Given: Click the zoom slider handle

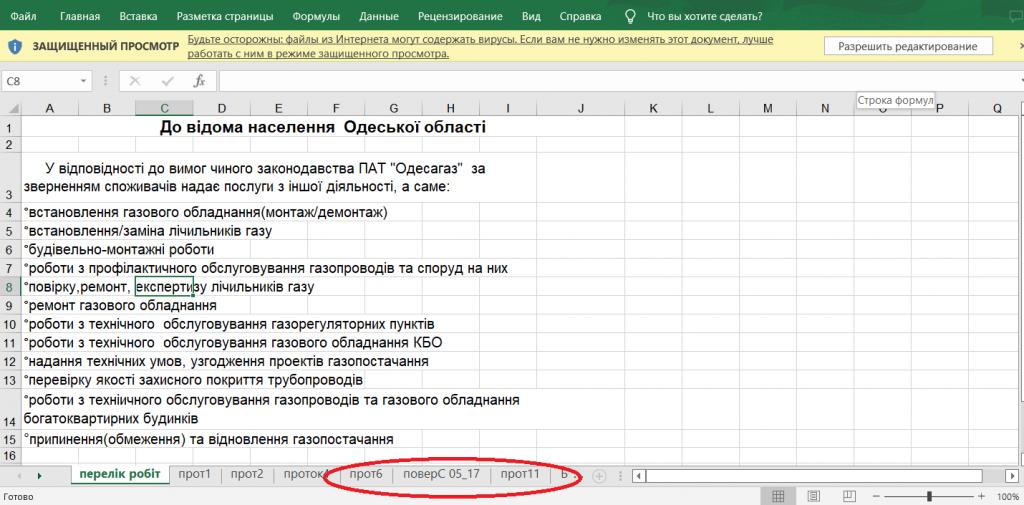Looking at the screenshot, I should 929,496.
